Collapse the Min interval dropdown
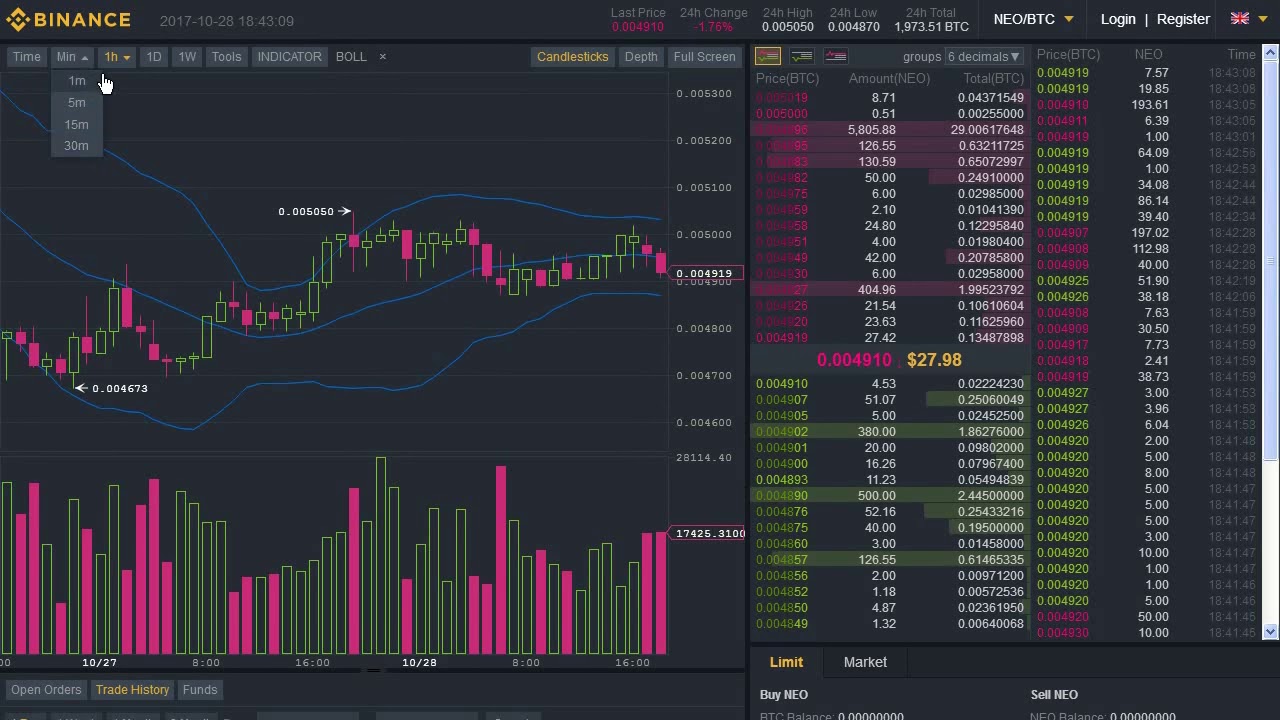The height and width of the screenshot is (720, 1280). pyautogui.click(x=72, y=57)
